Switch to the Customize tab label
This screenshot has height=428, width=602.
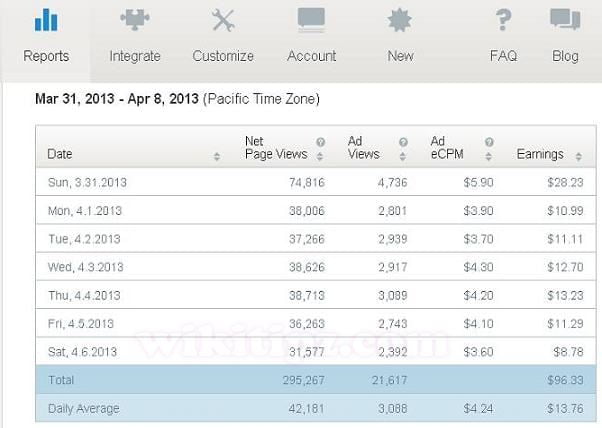click(223, 56)
